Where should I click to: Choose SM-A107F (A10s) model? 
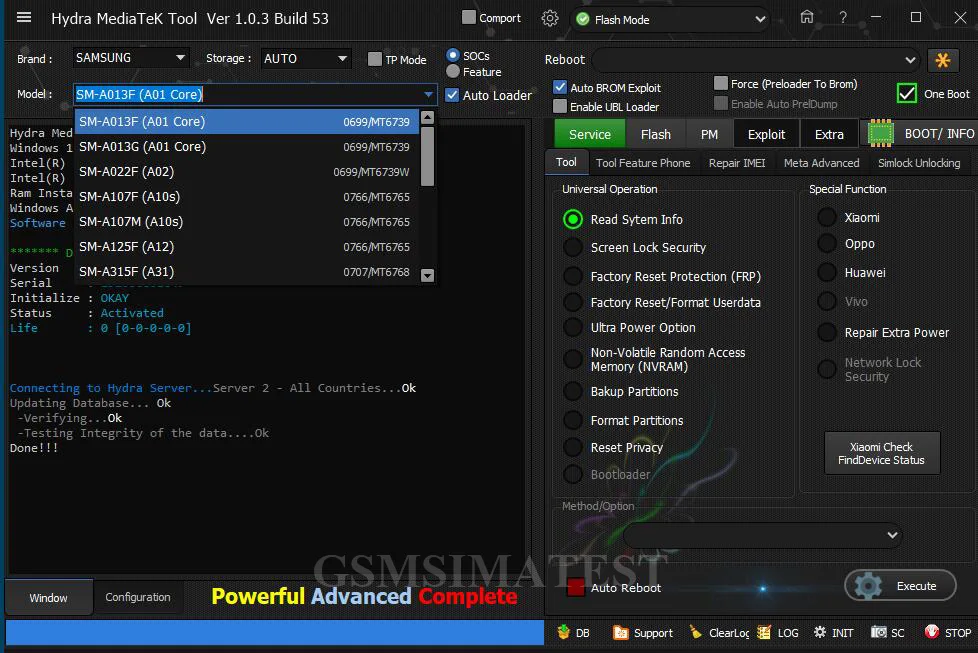247,196
